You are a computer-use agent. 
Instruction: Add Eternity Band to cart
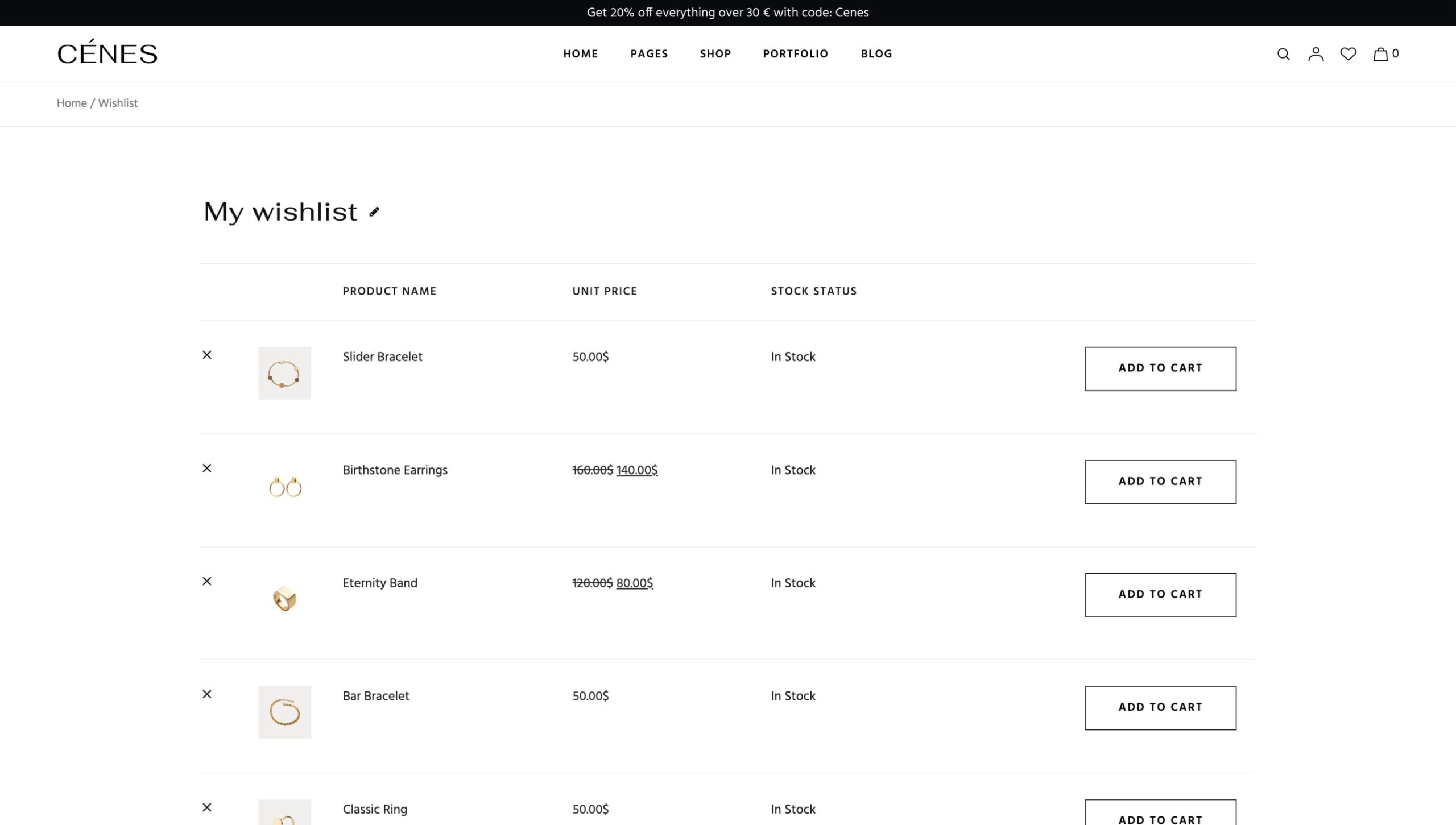1160,595
